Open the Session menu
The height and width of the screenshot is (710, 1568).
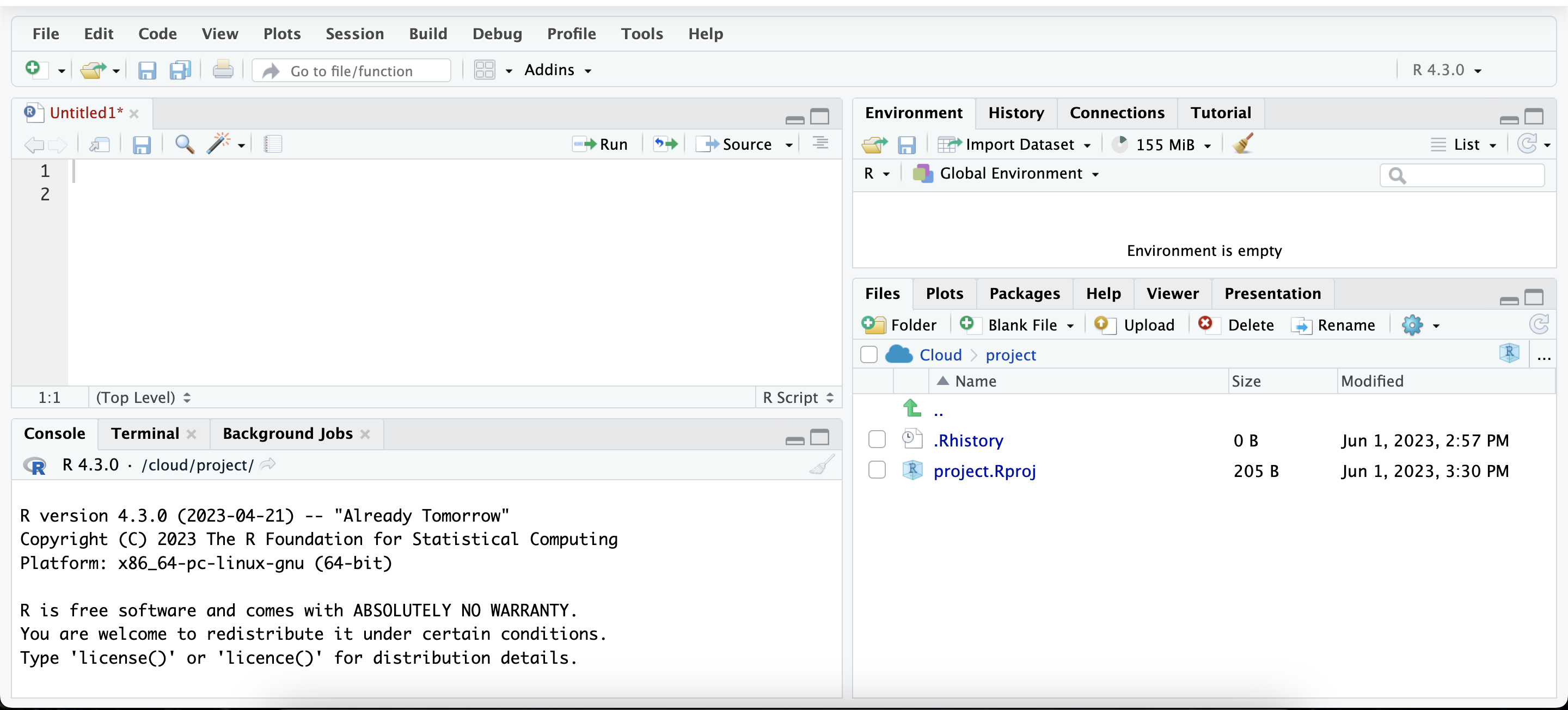[355, 34]
